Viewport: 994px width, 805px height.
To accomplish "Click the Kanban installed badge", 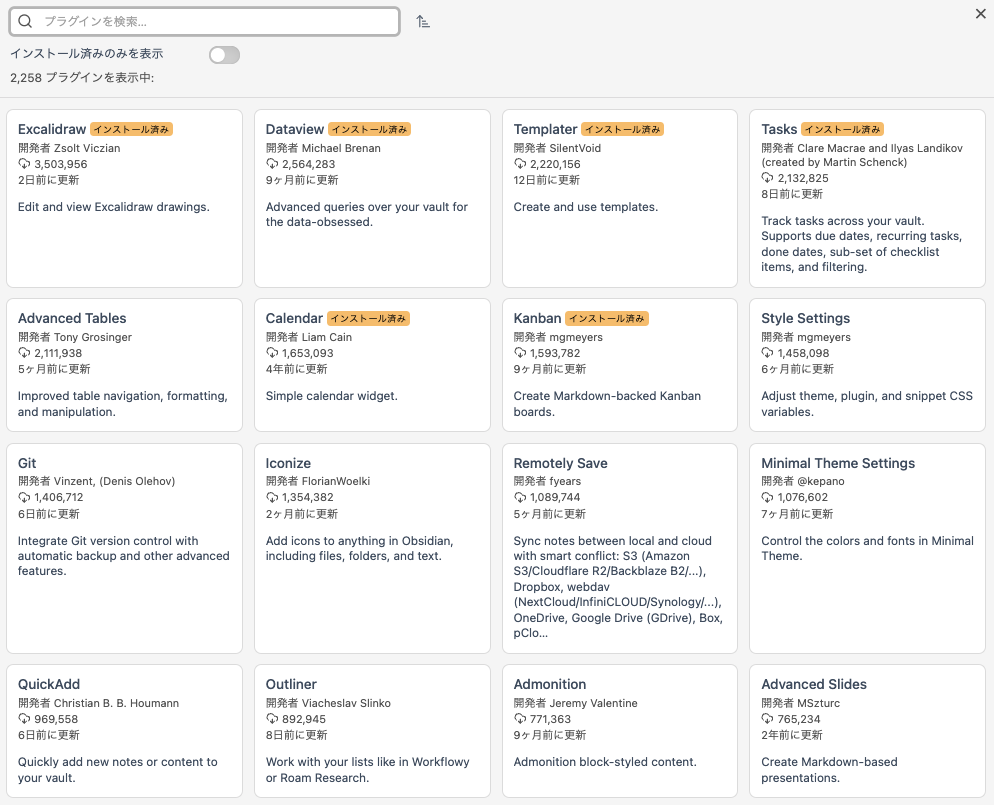I will [x=607, y=318].
